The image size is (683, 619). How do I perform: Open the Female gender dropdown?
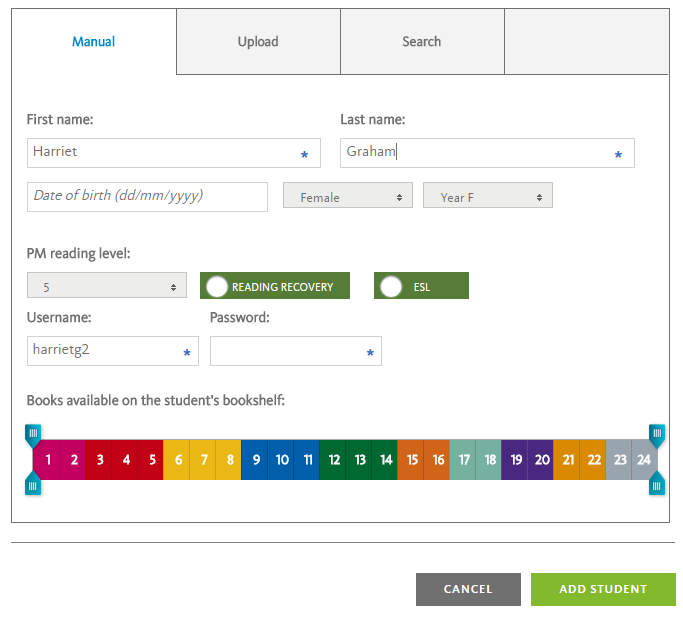click(x=348, y=195)
